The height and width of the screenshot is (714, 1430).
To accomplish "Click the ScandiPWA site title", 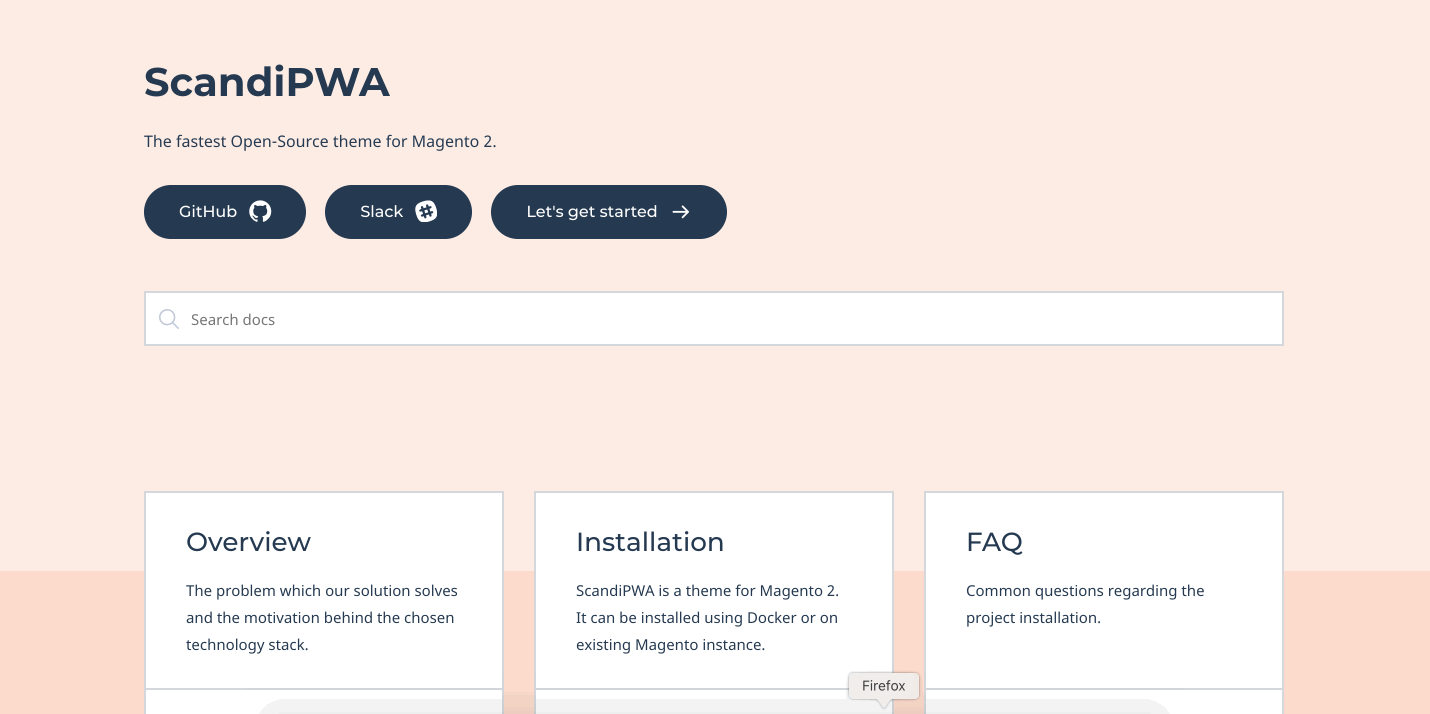I will coord(267,82).
